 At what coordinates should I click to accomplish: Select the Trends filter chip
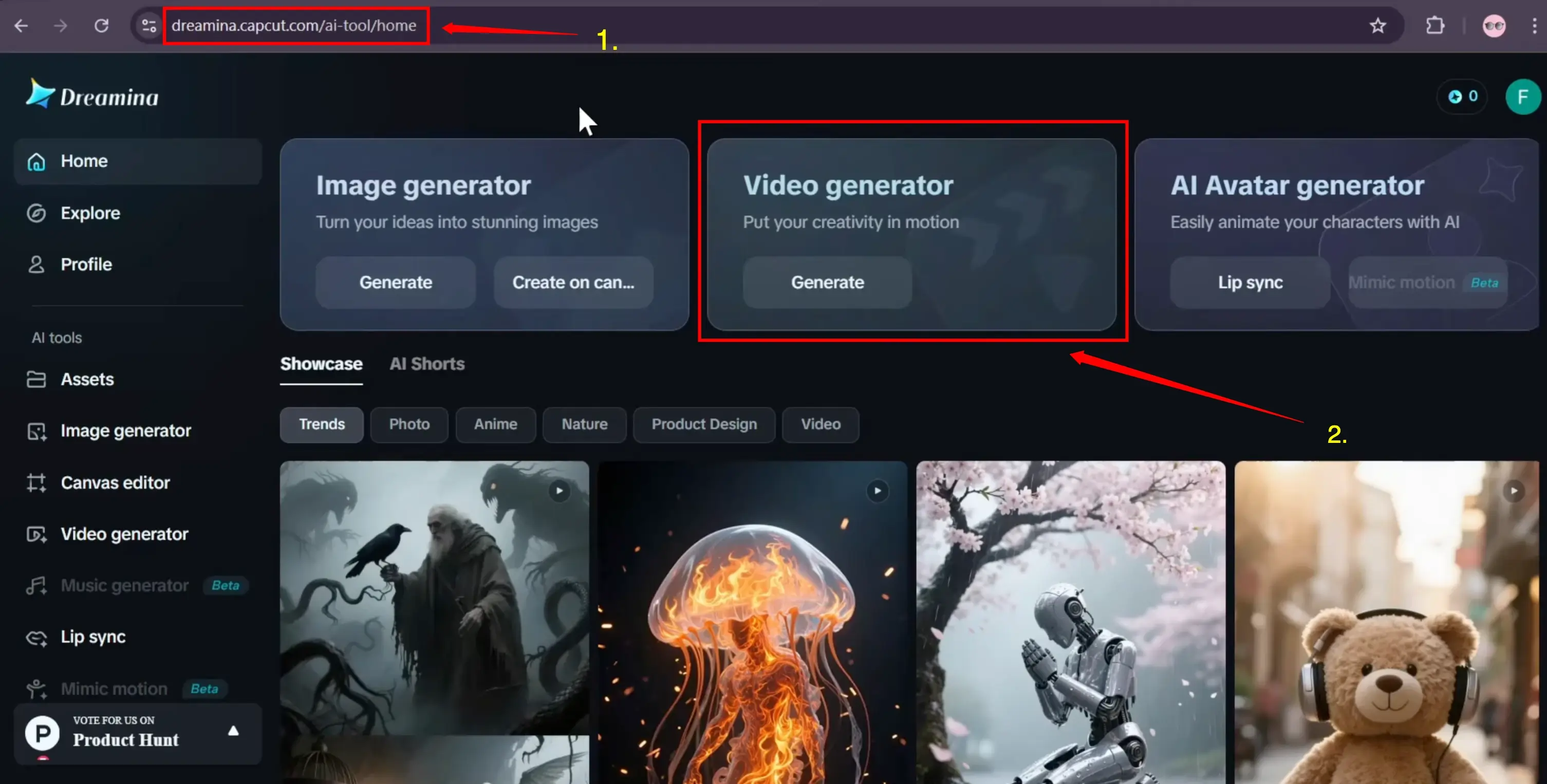pyautogui.click(x=322, y=425)
